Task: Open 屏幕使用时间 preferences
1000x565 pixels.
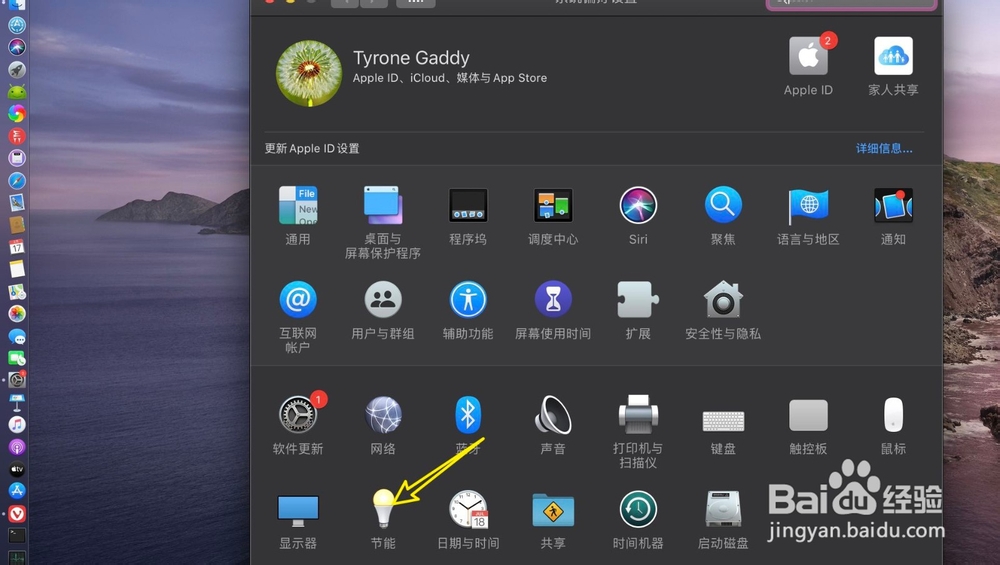Action: [553, 299]
